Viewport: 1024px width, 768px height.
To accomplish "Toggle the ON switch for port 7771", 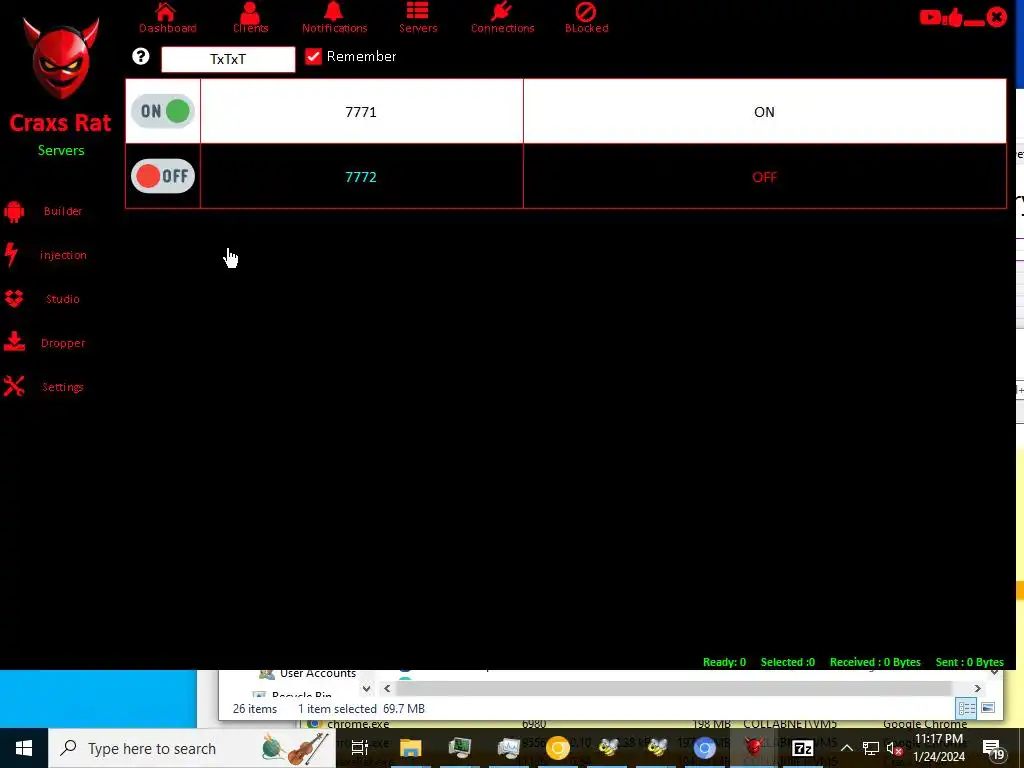I will pyautogui.click(x=163, y=111).
